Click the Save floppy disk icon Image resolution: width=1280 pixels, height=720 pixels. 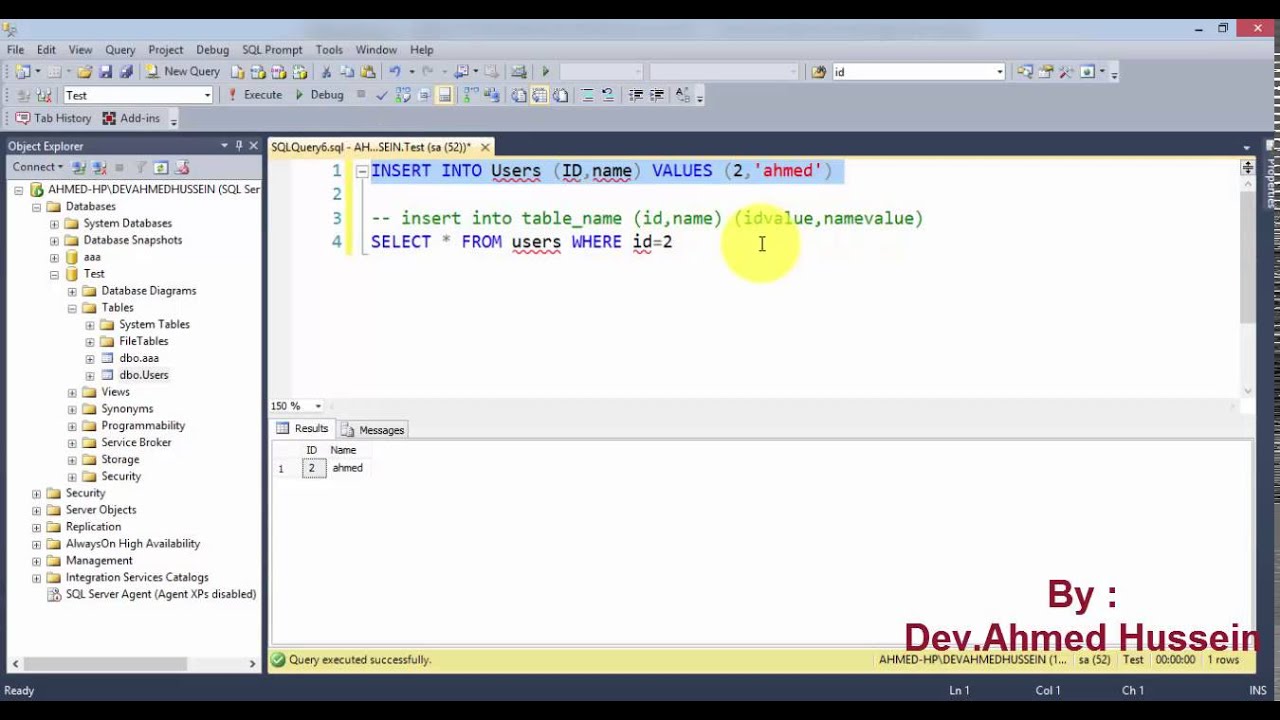coord(105,72)
